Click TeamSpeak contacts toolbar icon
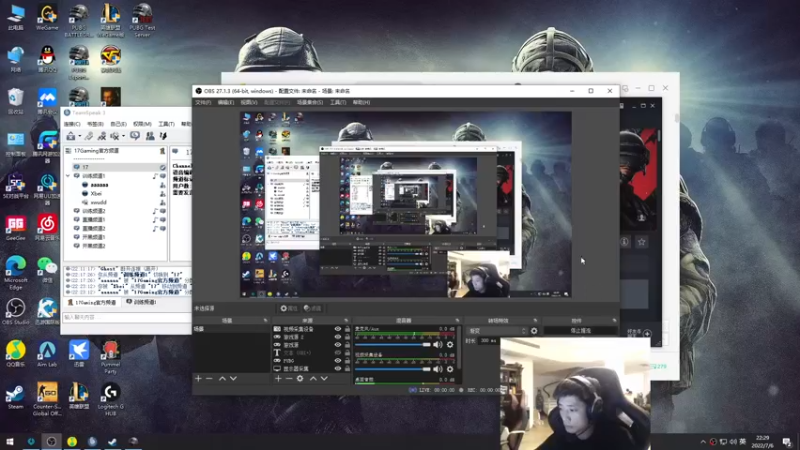800x450 pixels. [150, 136]
